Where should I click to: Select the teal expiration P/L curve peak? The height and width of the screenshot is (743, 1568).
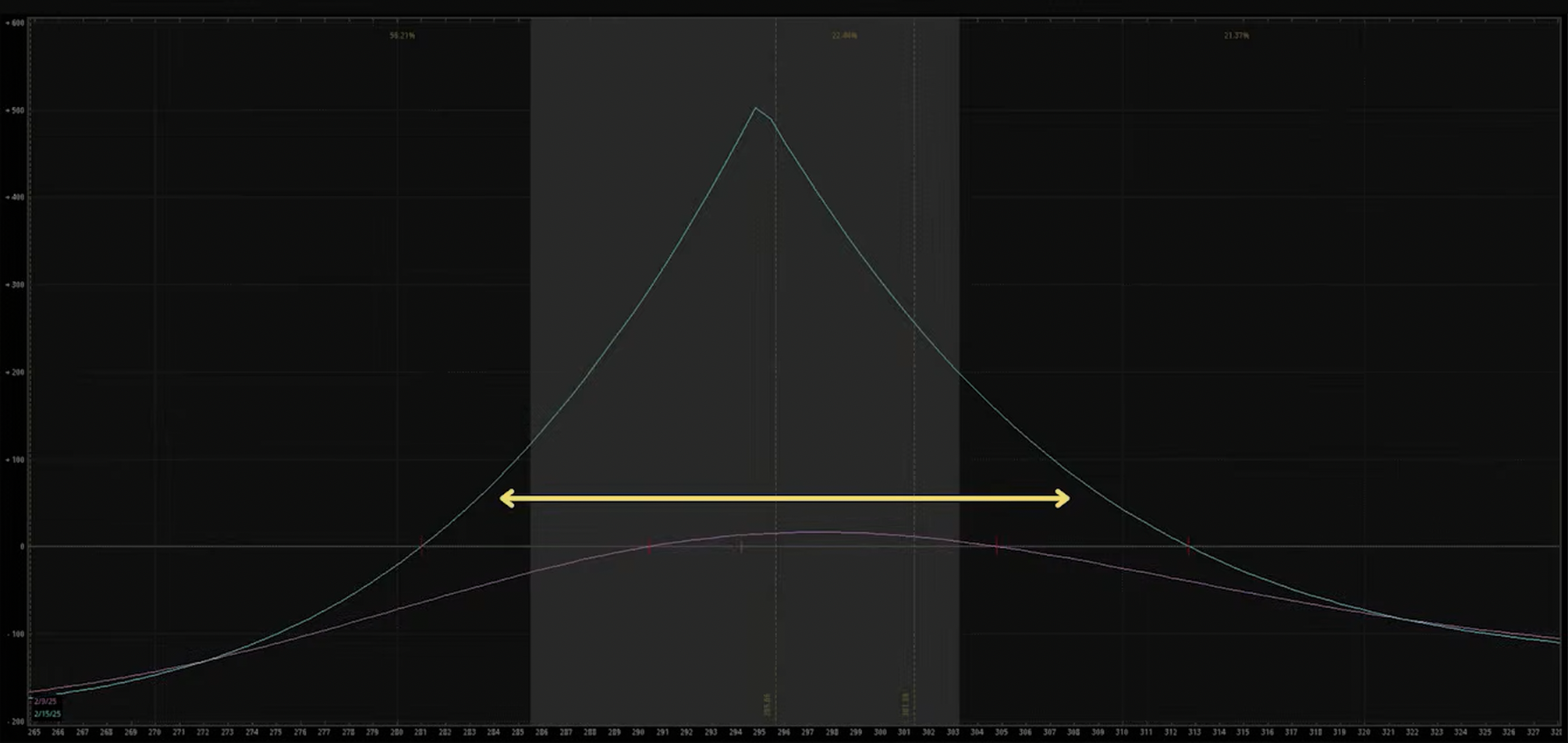[755, 109]
